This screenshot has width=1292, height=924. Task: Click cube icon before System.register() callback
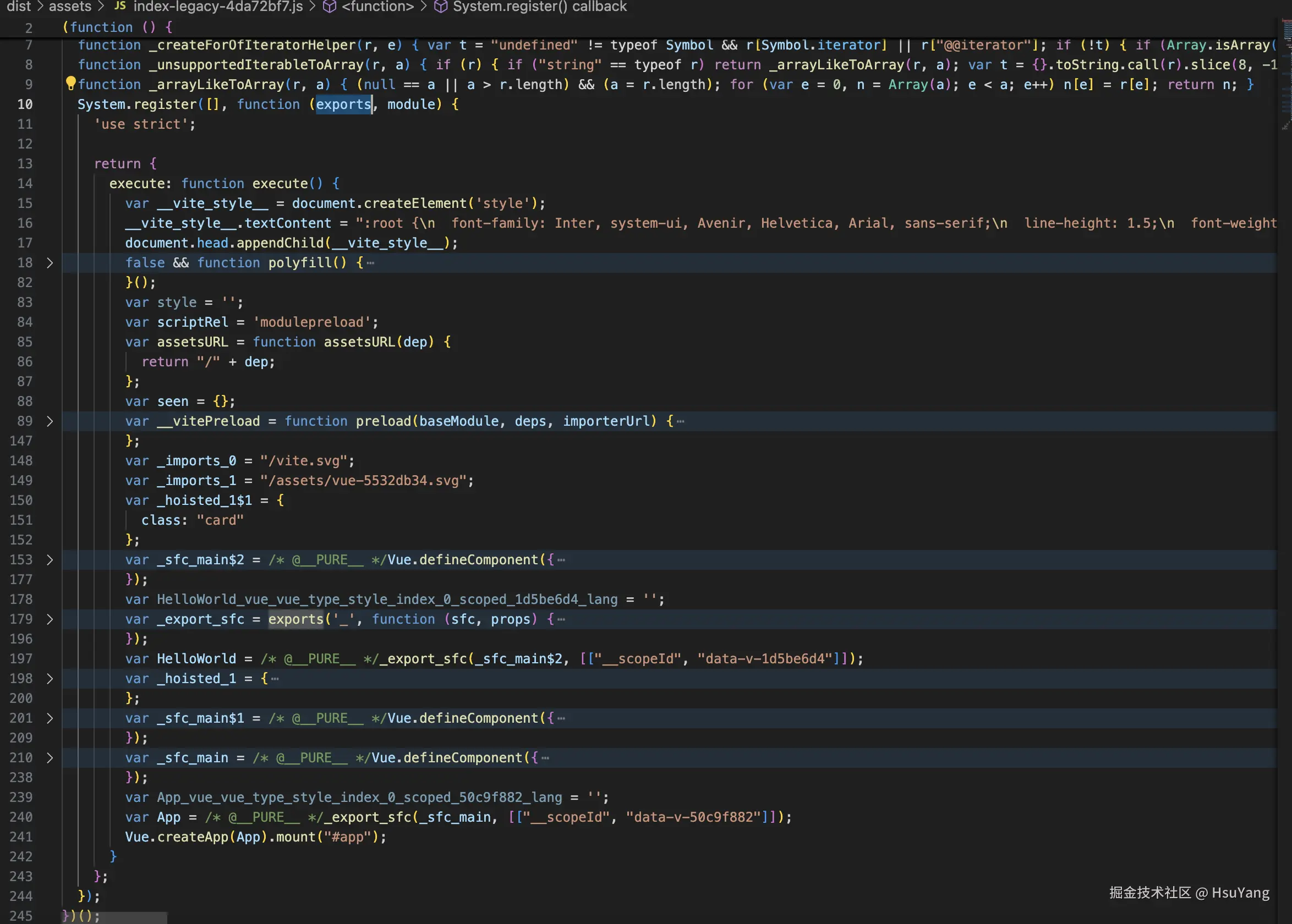pos(441,6)
